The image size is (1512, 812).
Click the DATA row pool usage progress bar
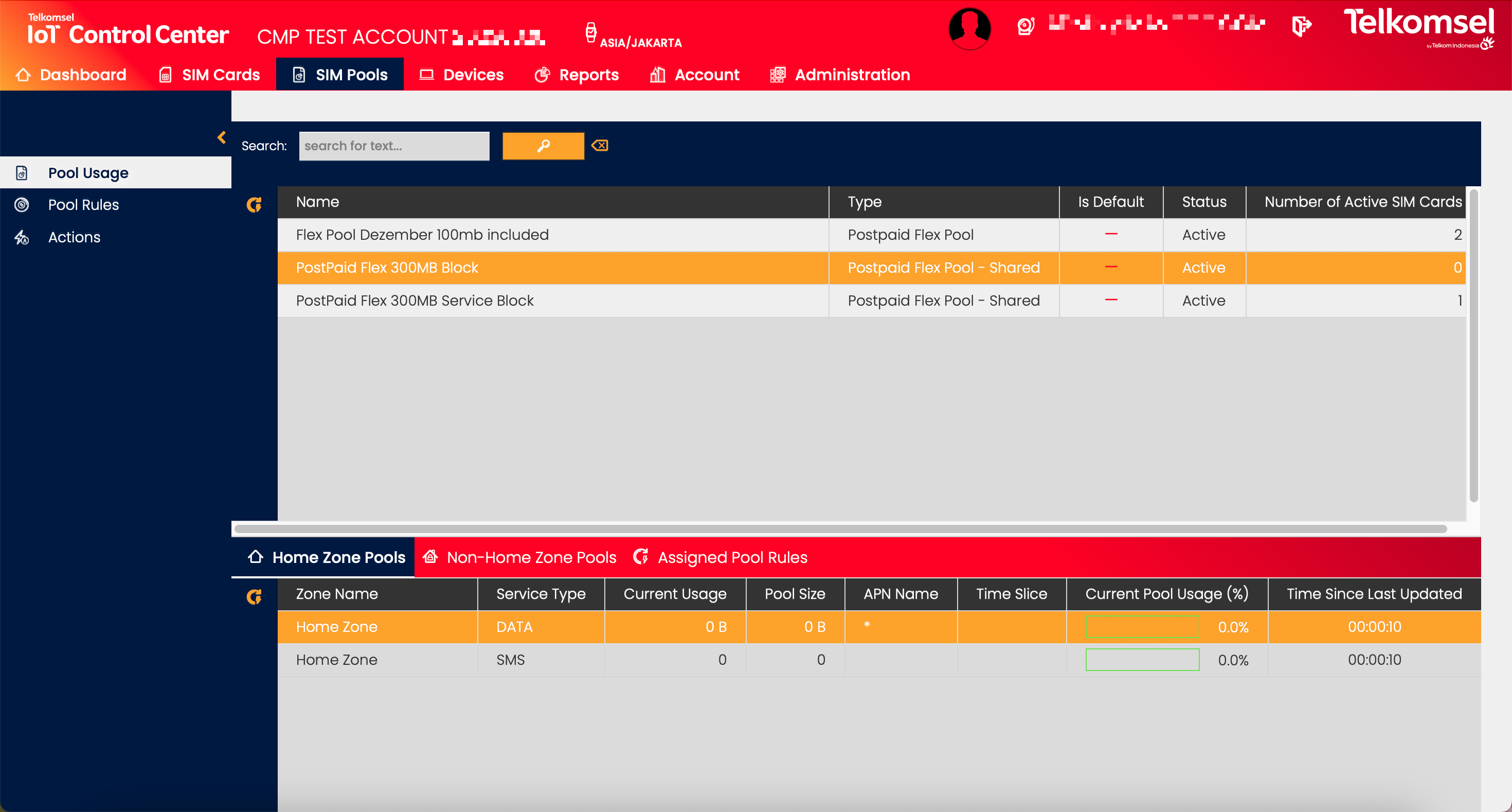pos(1142,626)
